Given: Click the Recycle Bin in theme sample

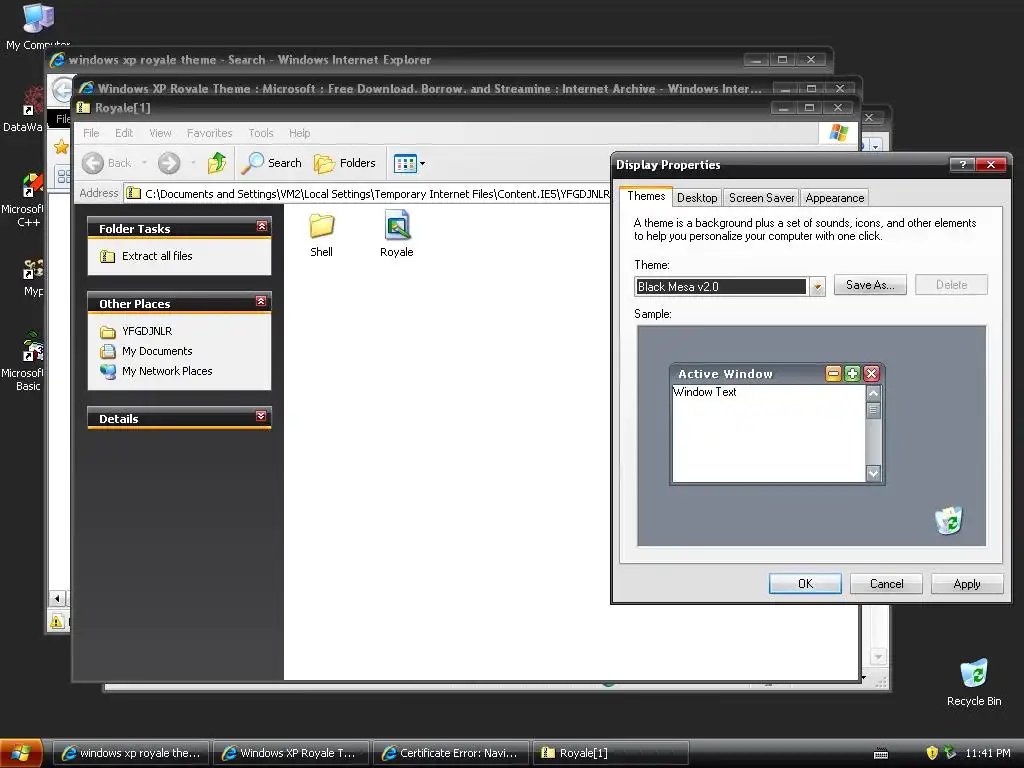Looking at the screenshot, I should [x=949, y=520].
